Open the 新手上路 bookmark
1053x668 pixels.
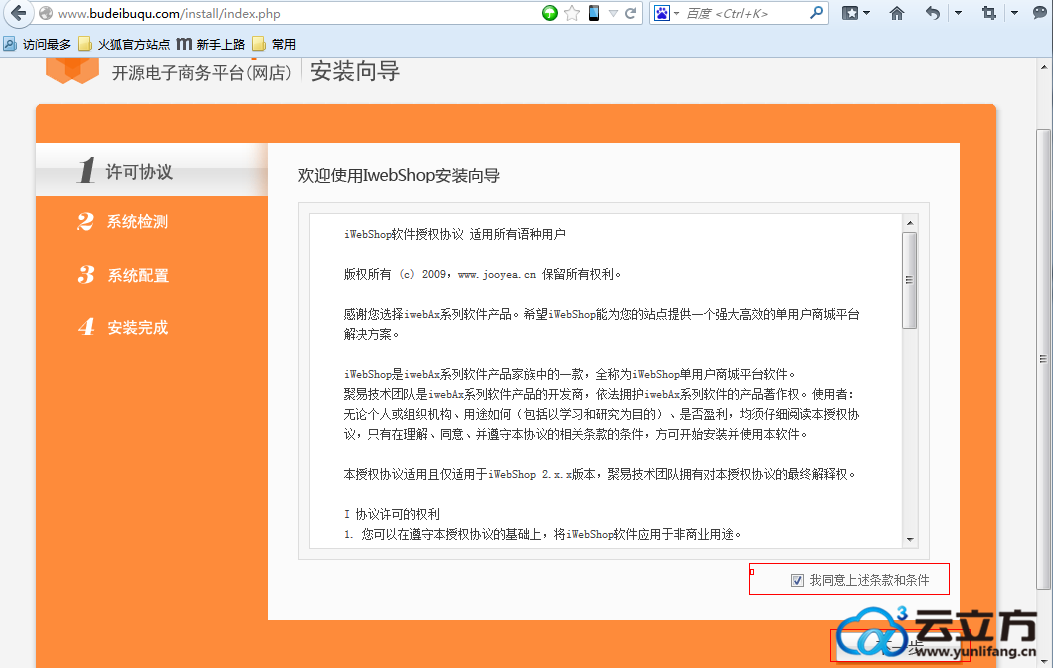(x=211, y=44)
